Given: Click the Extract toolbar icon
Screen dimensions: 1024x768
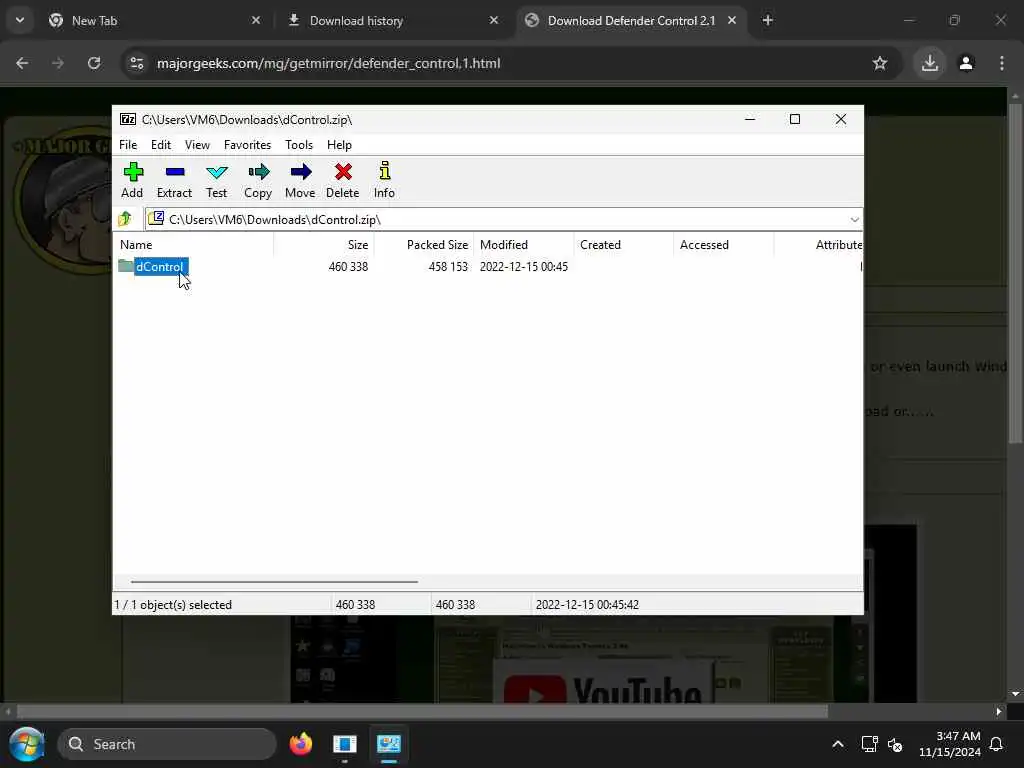Looking at the screenshot, I should 174,180.
